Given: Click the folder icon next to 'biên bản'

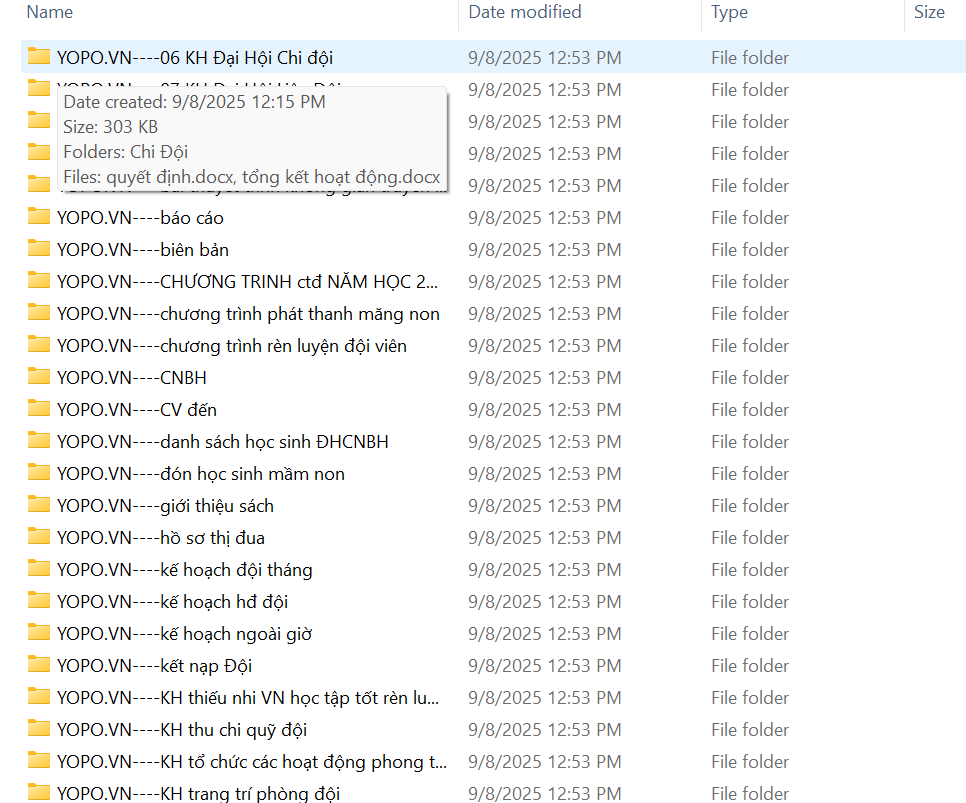Looking at the screenshot, I should 39,249.
